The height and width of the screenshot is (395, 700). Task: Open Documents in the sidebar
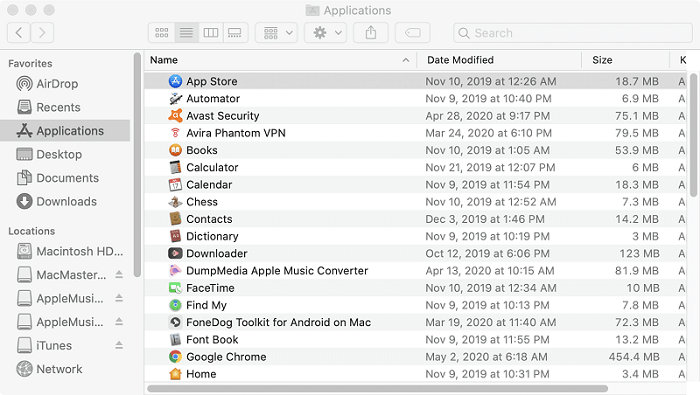pyautogui.click(x=66, y=178)
